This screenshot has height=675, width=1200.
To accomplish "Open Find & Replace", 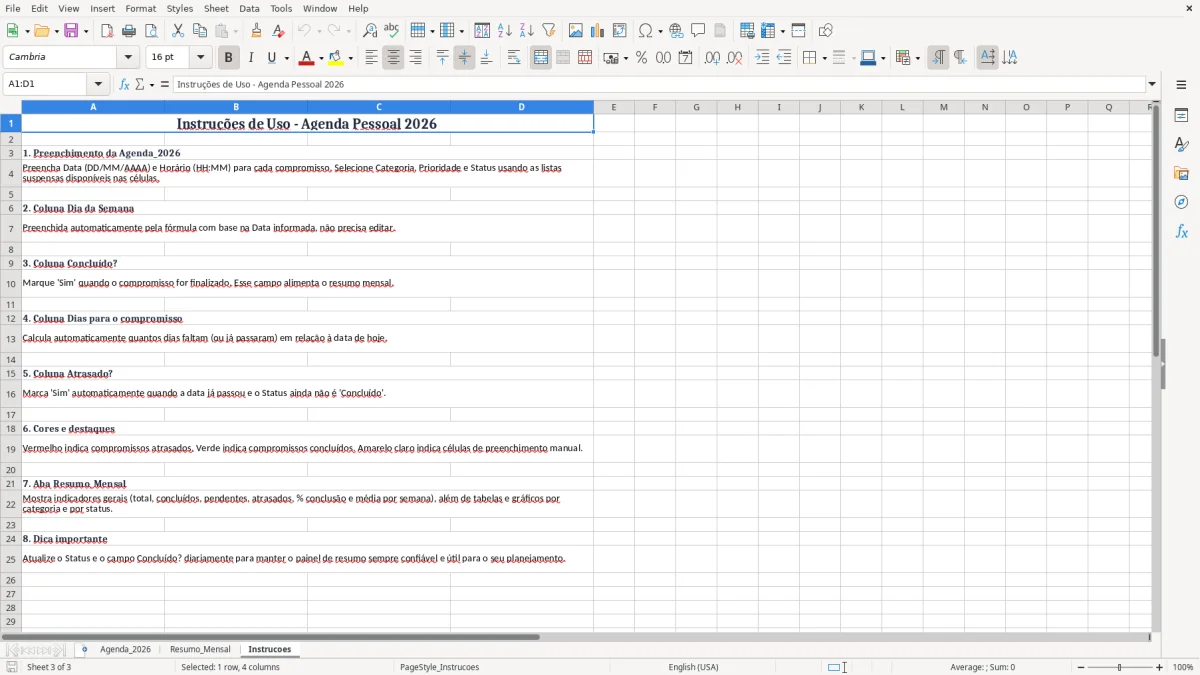I will click(x=370, y=31).
